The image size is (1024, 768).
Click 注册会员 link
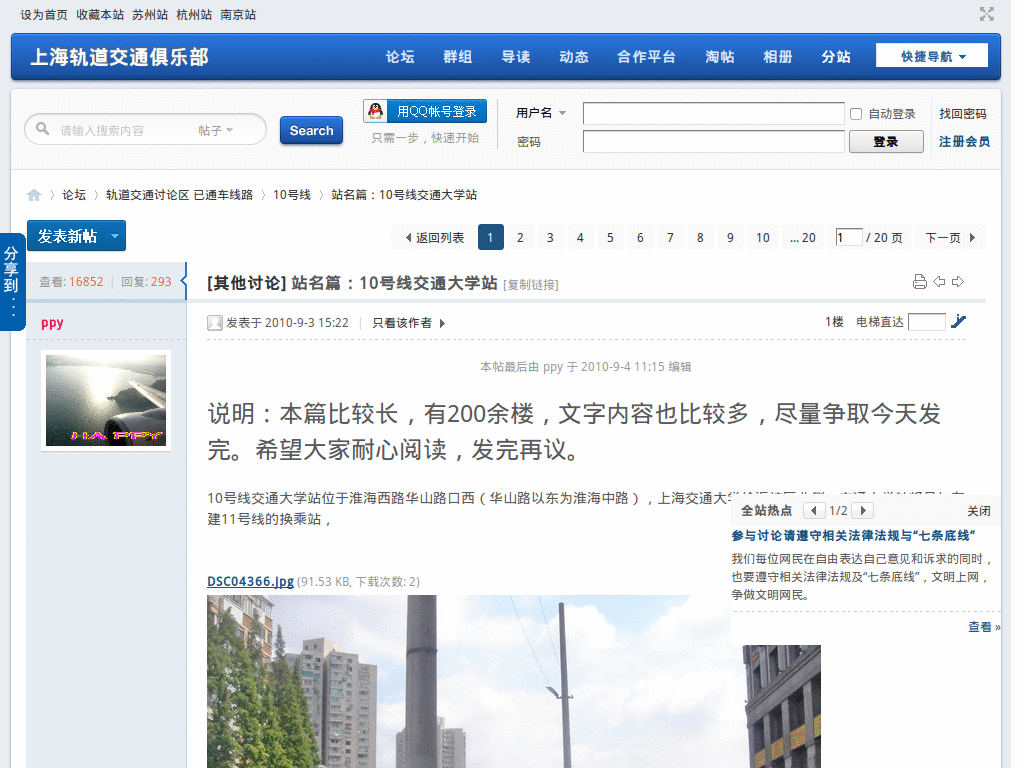pyautogui.click(x=964, y=142)
